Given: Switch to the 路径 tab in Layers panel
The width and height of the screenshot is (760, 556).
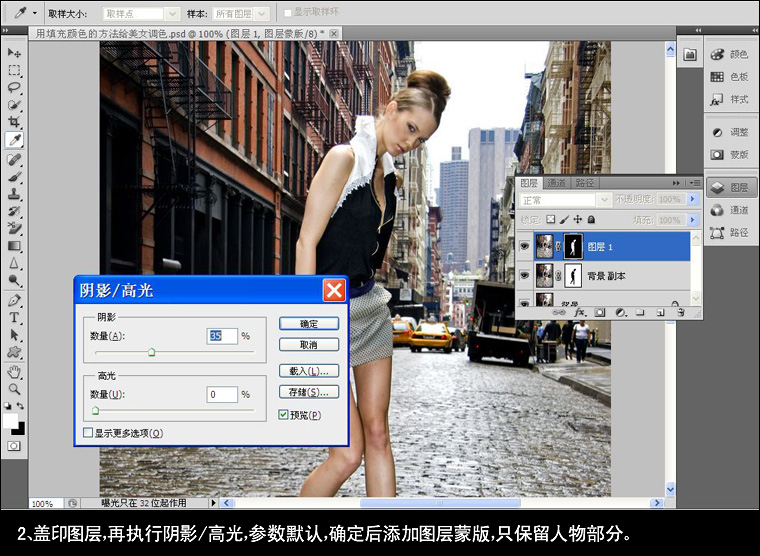Looking at the screenshot, I should 585,183.
